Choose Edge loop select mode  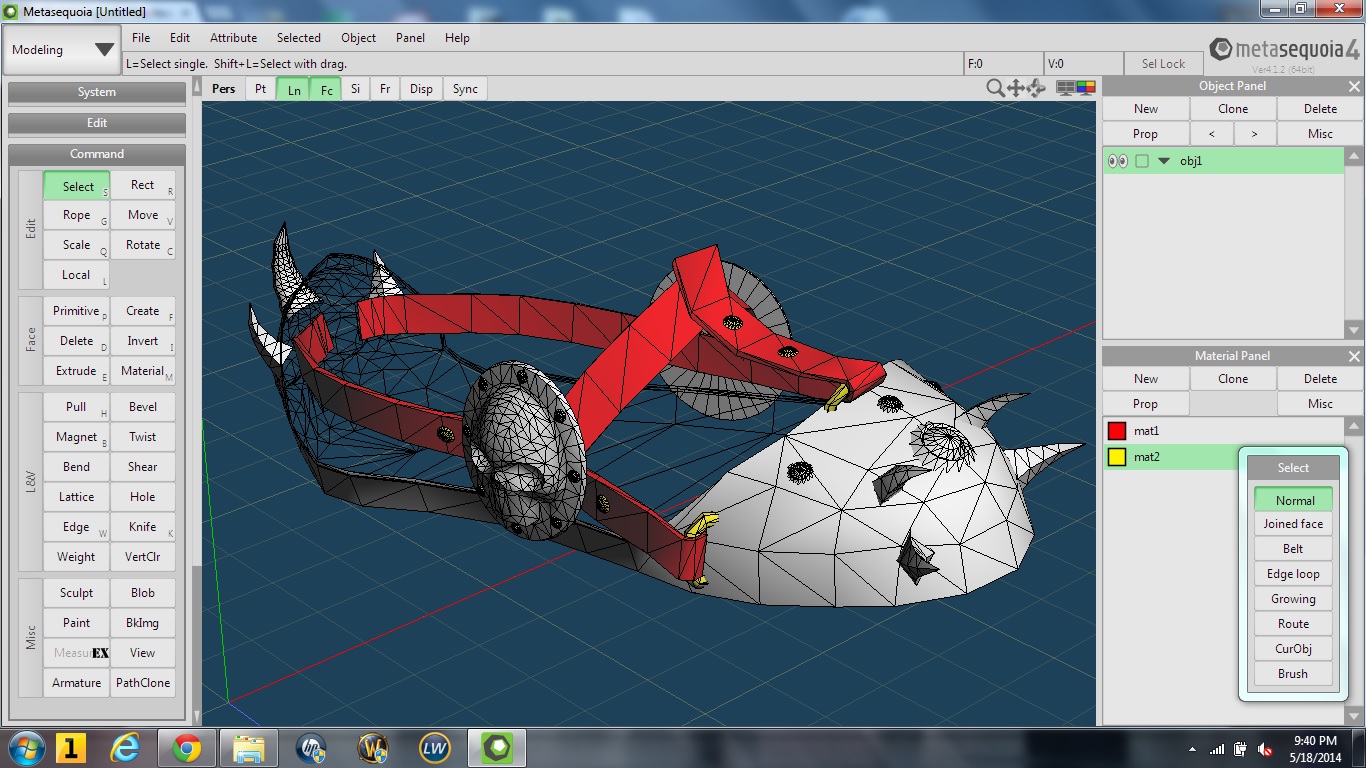tap(1293, 574)
